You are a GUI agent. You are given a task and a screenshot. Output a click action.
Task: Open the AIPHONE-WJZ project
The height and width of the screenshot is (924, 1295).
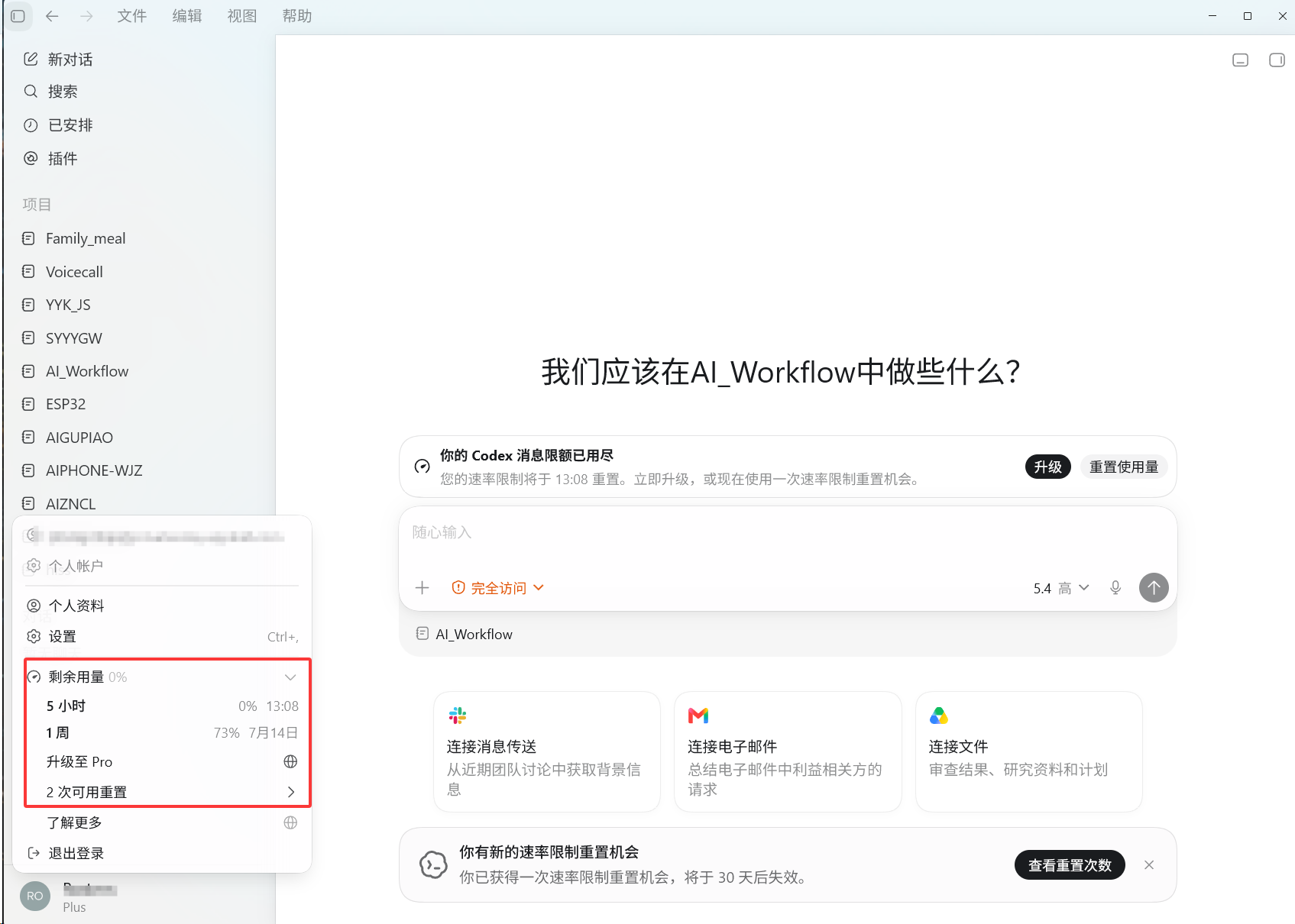[141, 470]
